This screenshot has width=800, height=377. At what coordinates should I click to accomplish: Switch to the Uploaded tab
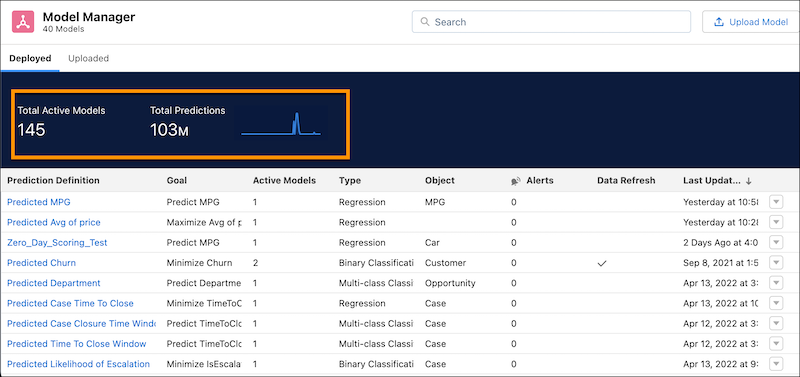tap(88, 58)
